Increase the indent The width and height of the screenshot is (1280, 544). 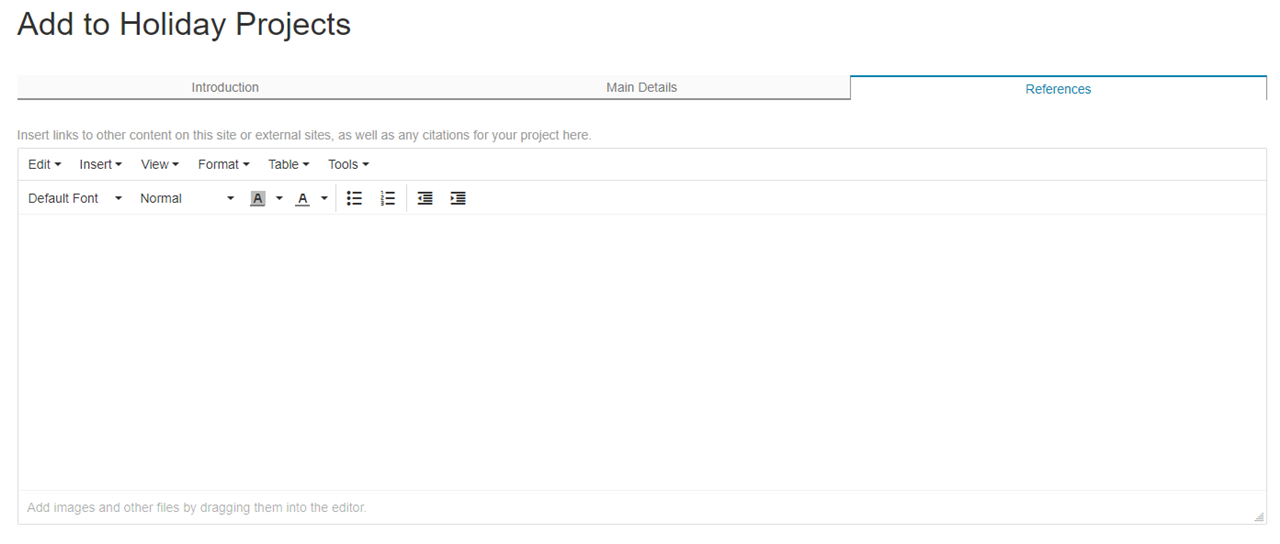458,198
